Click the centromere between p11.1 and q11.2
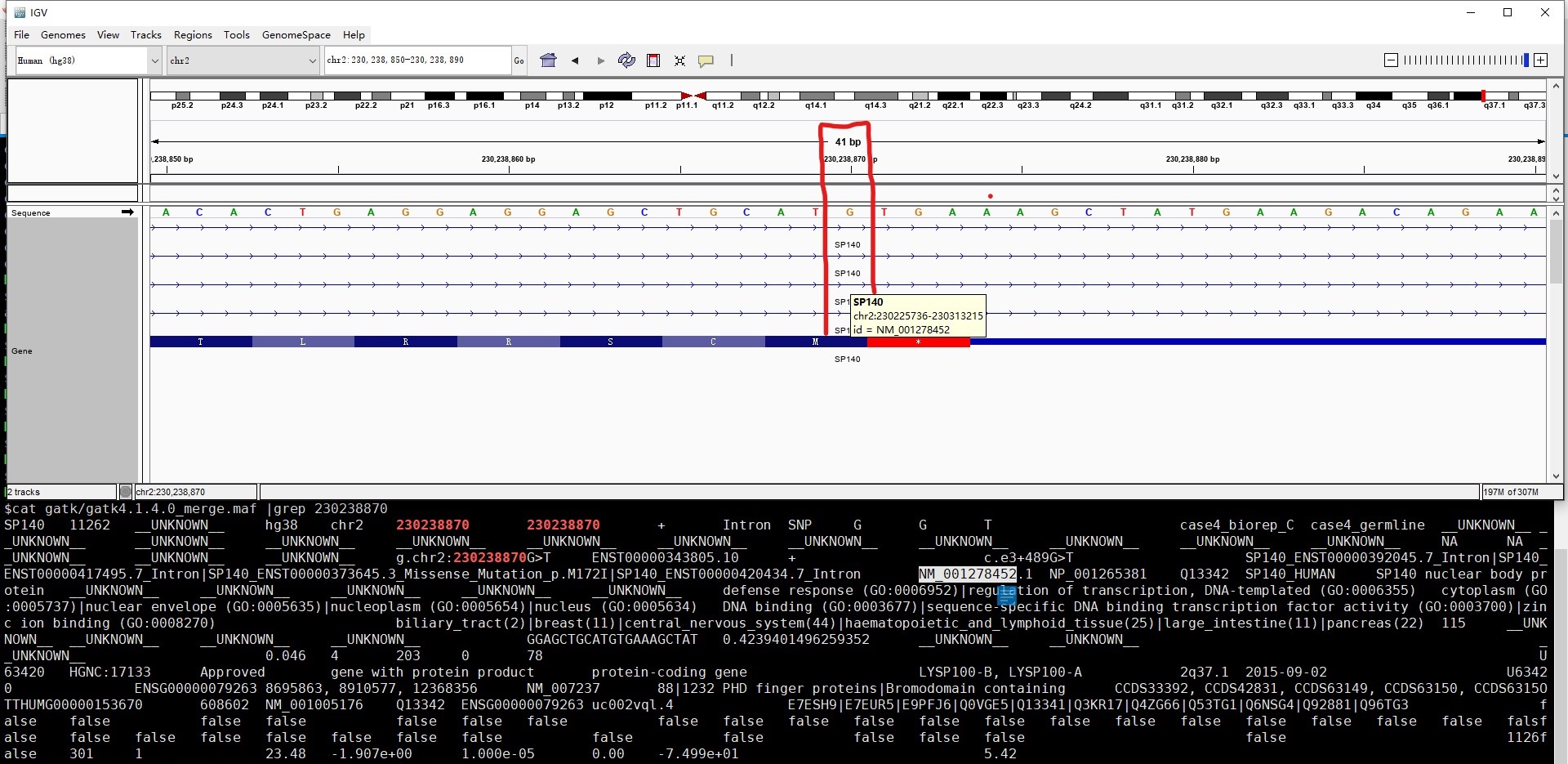This screenshot has width=1568, height=764. coord(693,96)
